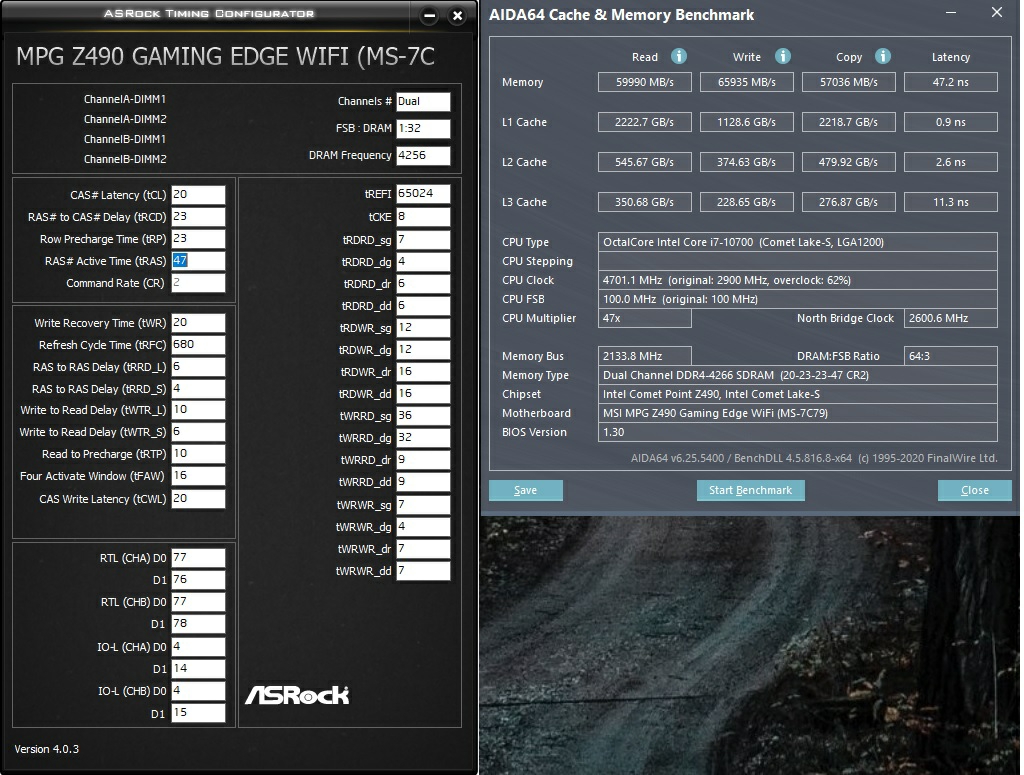Viewport: 1024px width, 775px height.
Task: Click the Close button in AIDA64
Action: click(974, 490)
